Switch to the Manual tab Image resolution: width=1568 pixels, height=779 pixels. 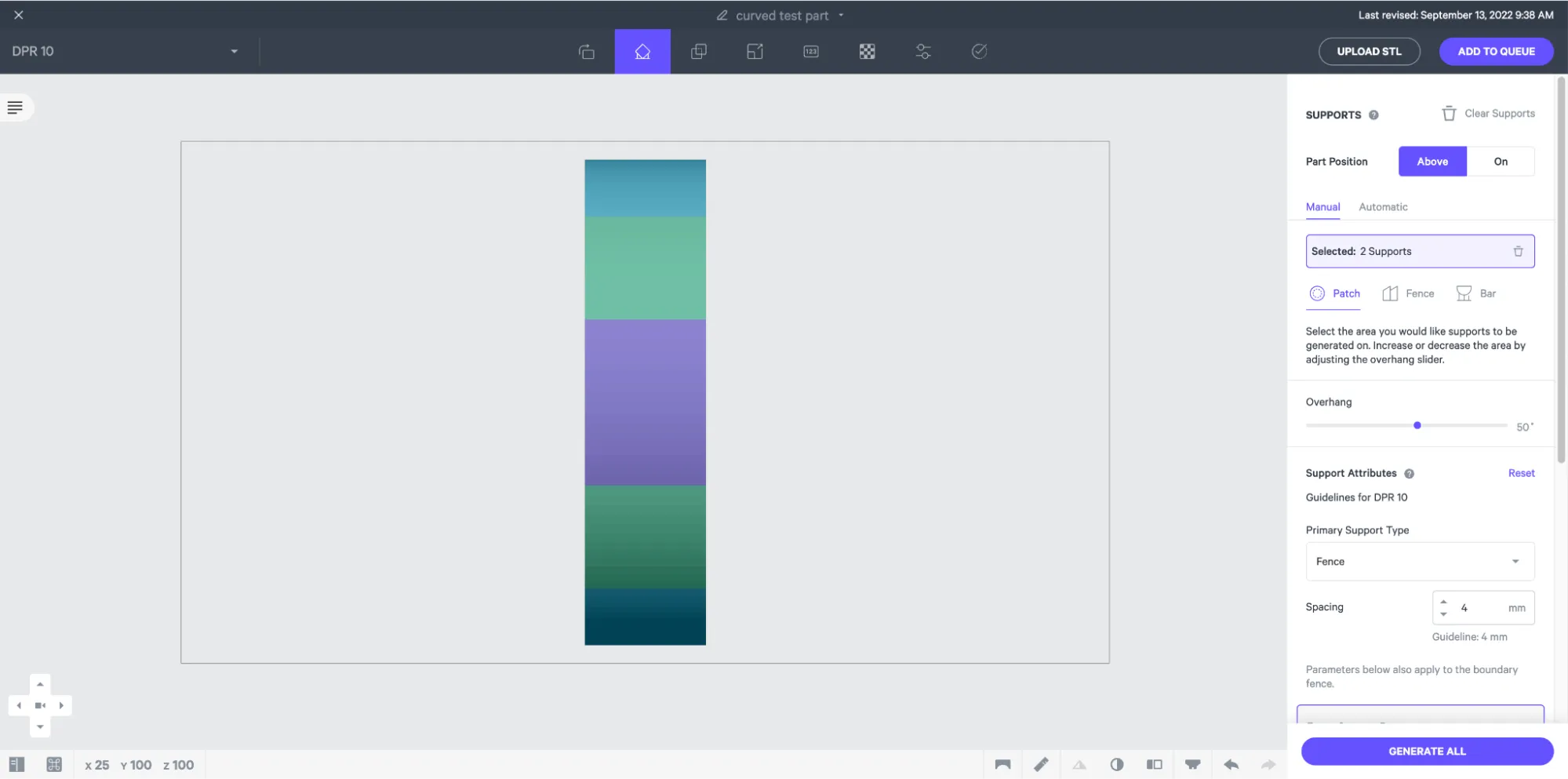1322,207
